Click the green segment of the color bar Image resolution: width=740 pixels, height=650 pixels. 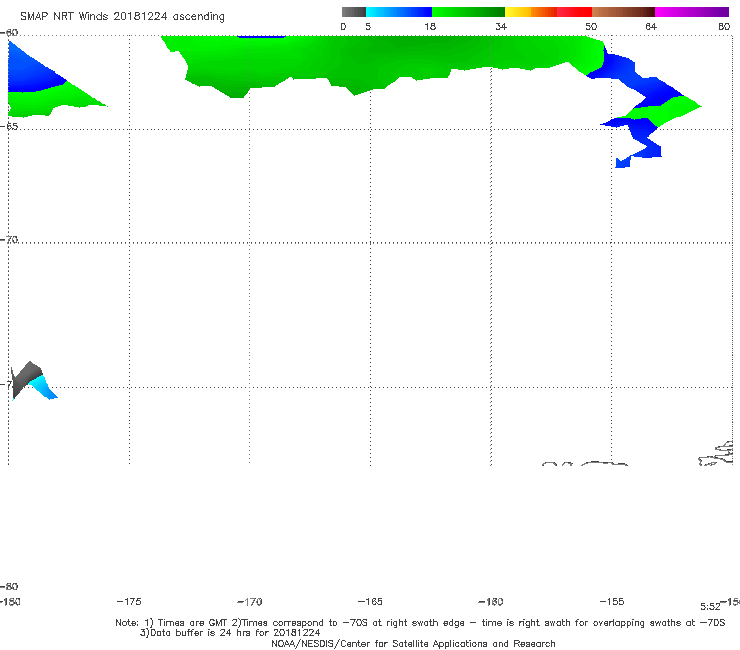click(468, 12)
